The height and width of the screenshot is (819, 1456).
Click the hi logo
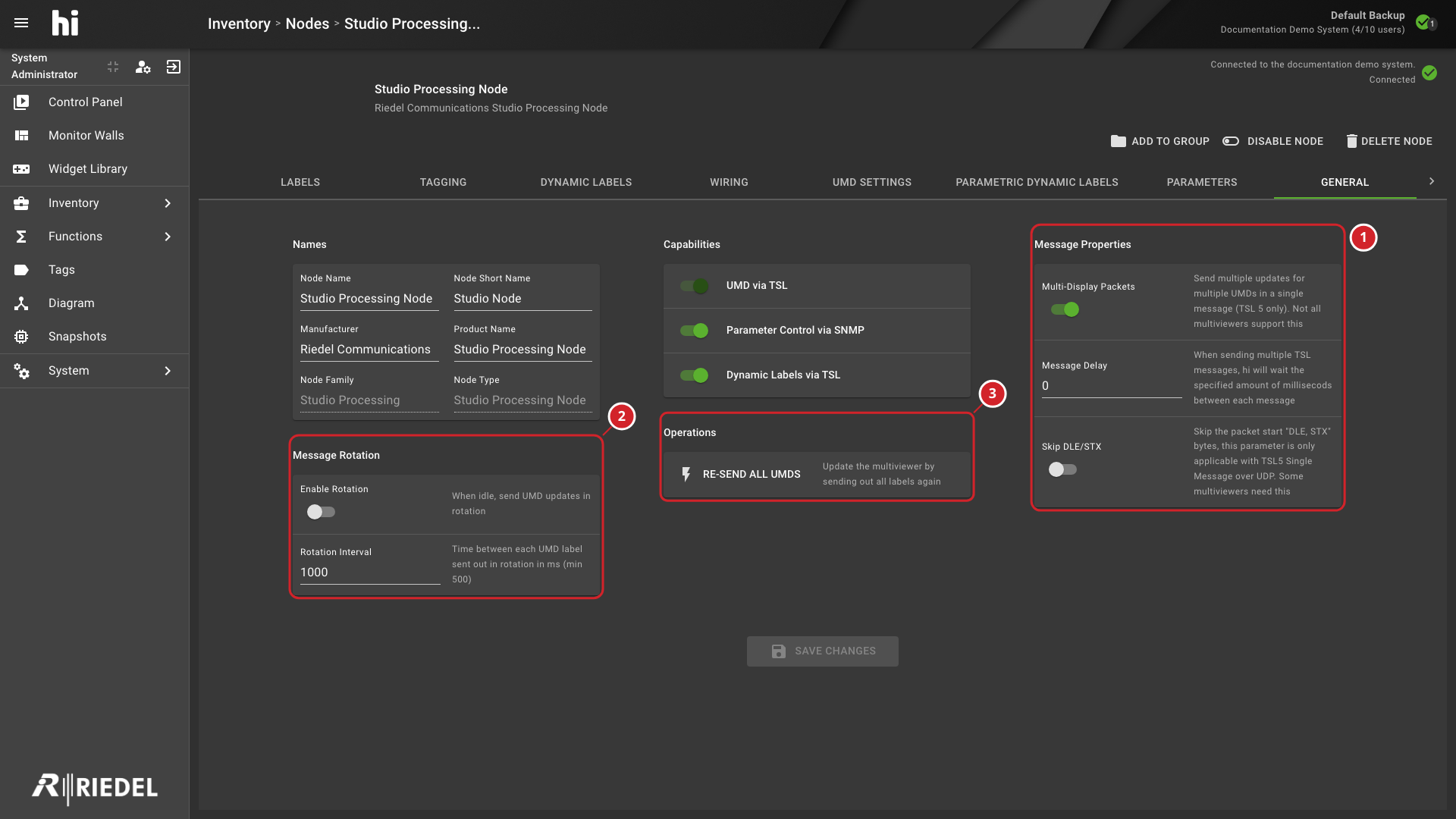click(x=64, y=23)
